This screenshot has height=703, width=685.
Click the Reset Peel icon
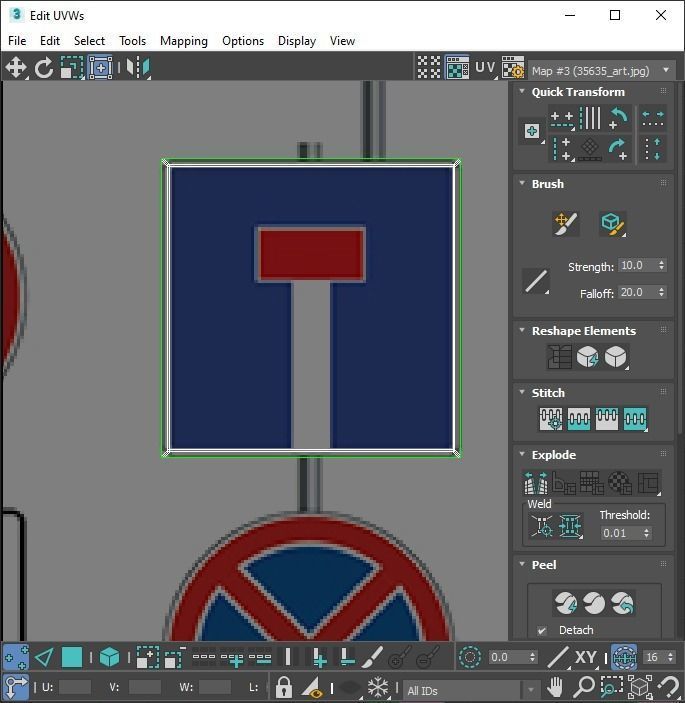pos(622,603)
